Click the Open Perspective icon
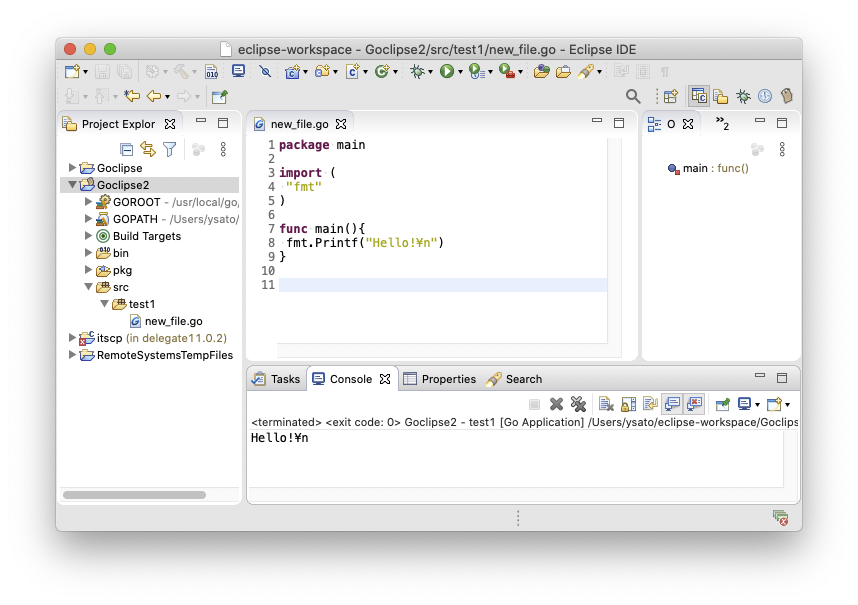Viewport: 858px width, 605px height. (x=670, y=96)
